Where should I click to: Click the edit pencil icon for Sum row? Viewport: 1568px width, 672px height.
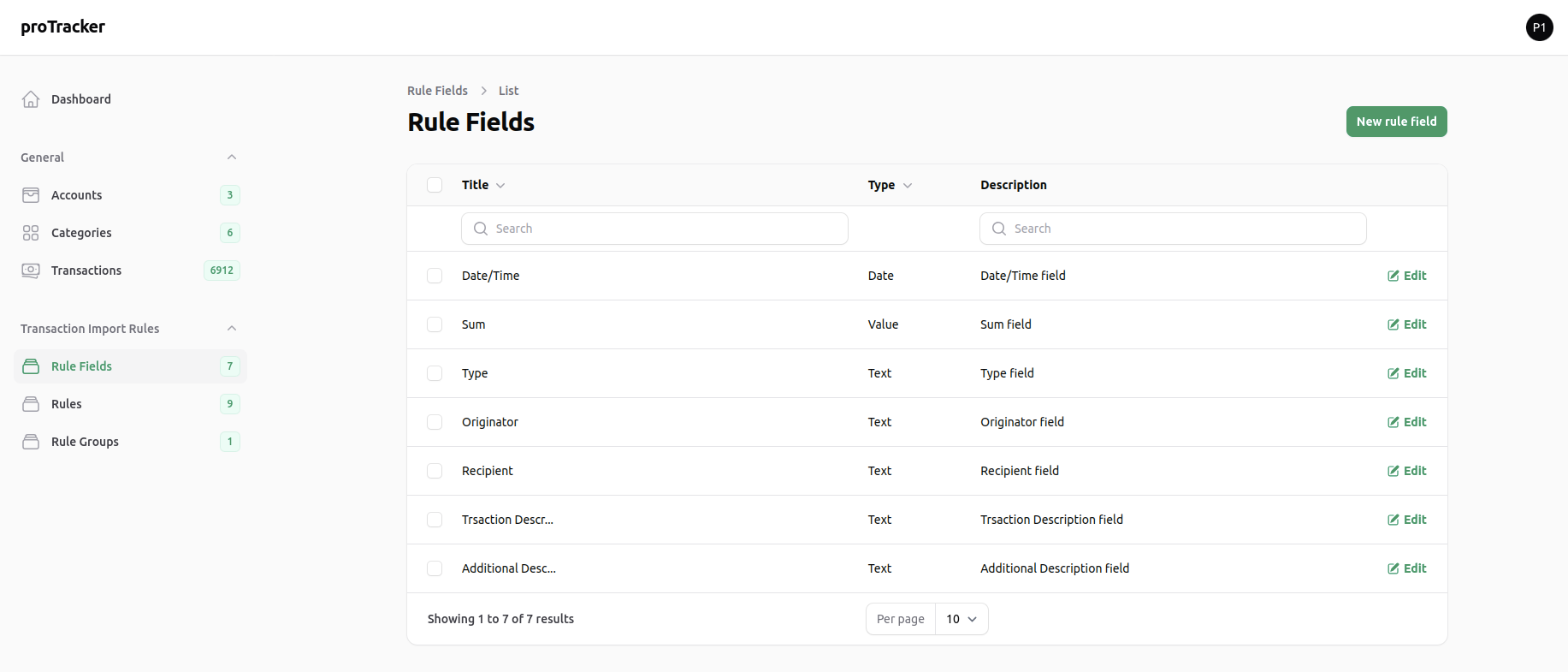(1393, 324)
